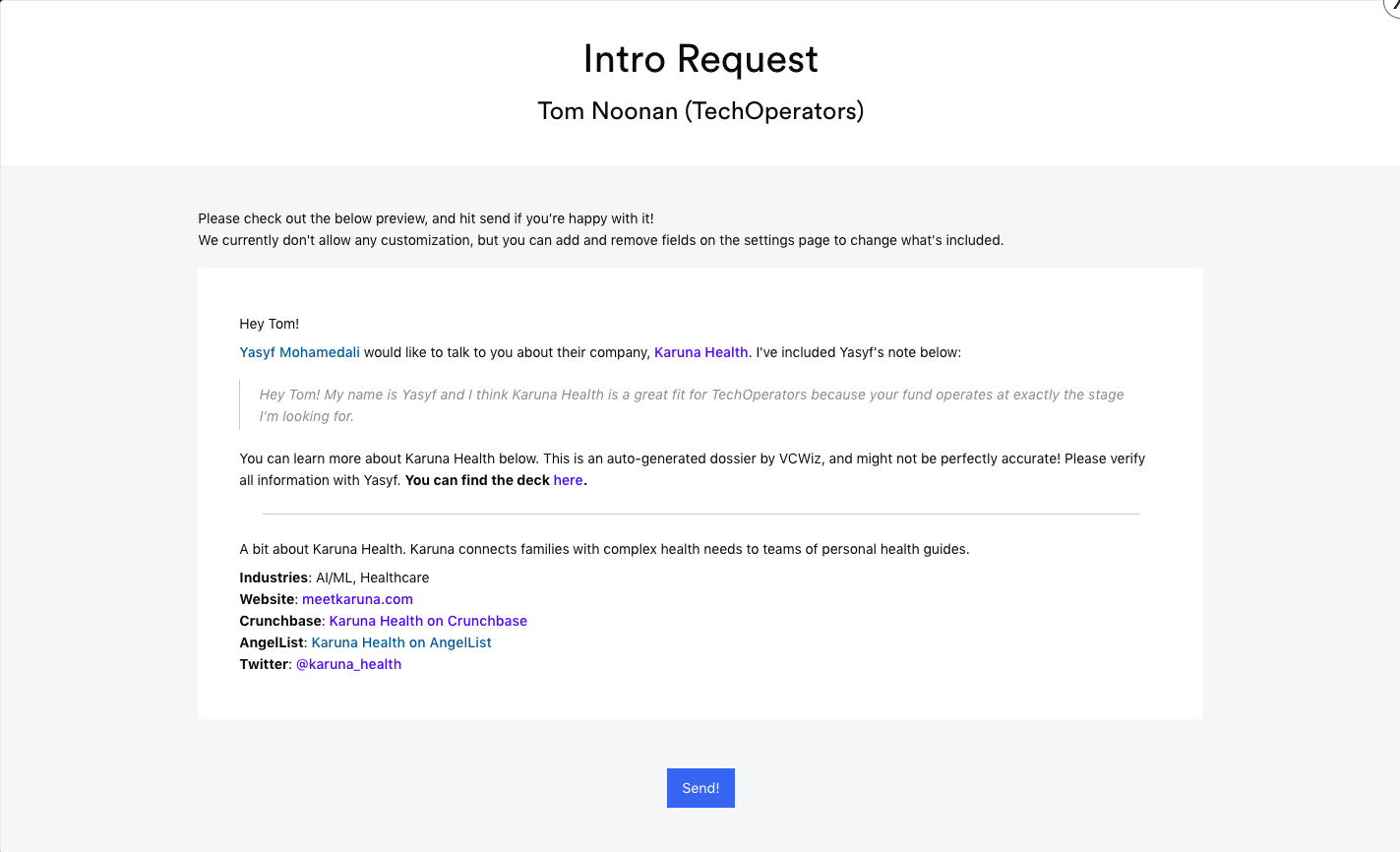Viewport: 1400px width, 852px height.
Task: Open the @karuna_health Twitter link
Action: 348,664
